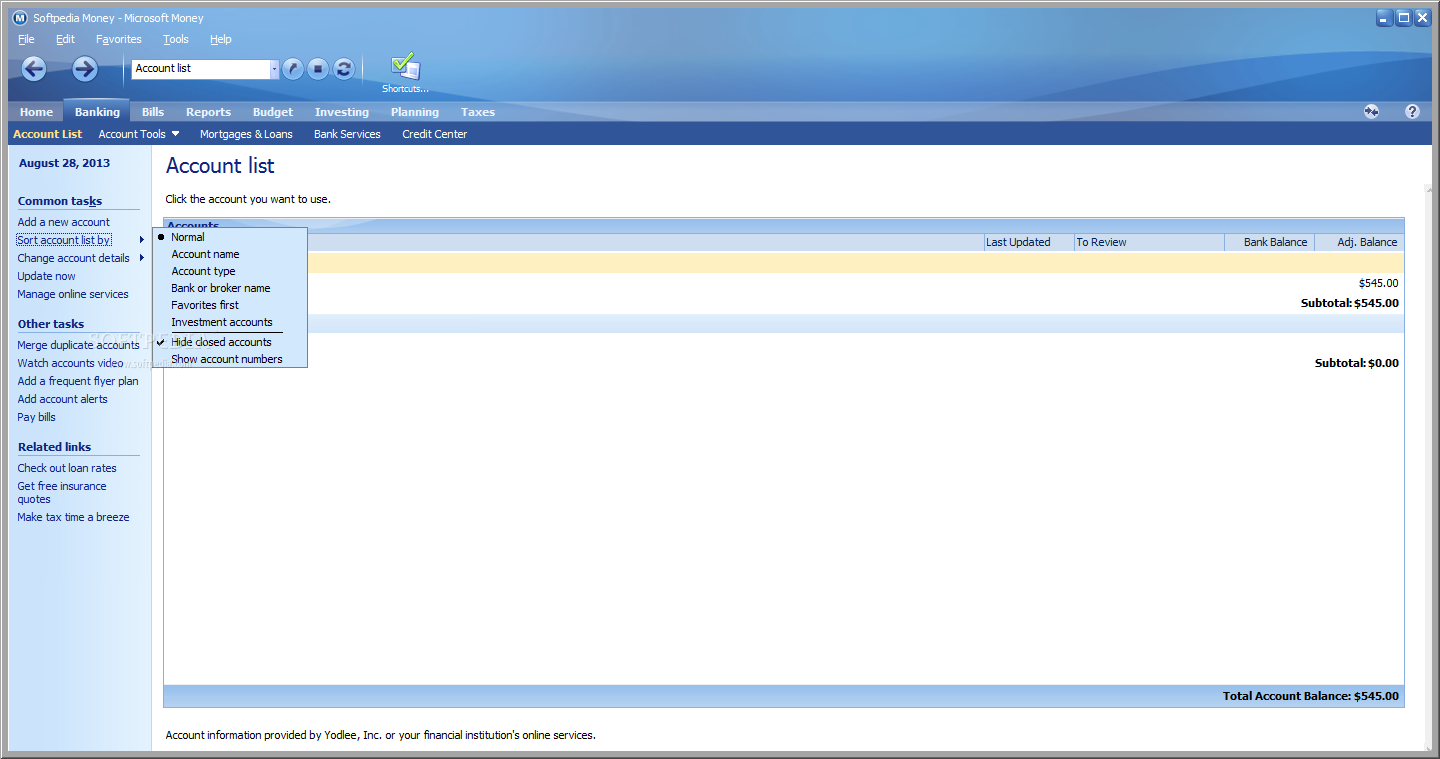Image resolution: width=1440 pixels, height=759 pixels.
Task: Click the Microsoft Money logo in title bar
Action: (x=20, y=18)
